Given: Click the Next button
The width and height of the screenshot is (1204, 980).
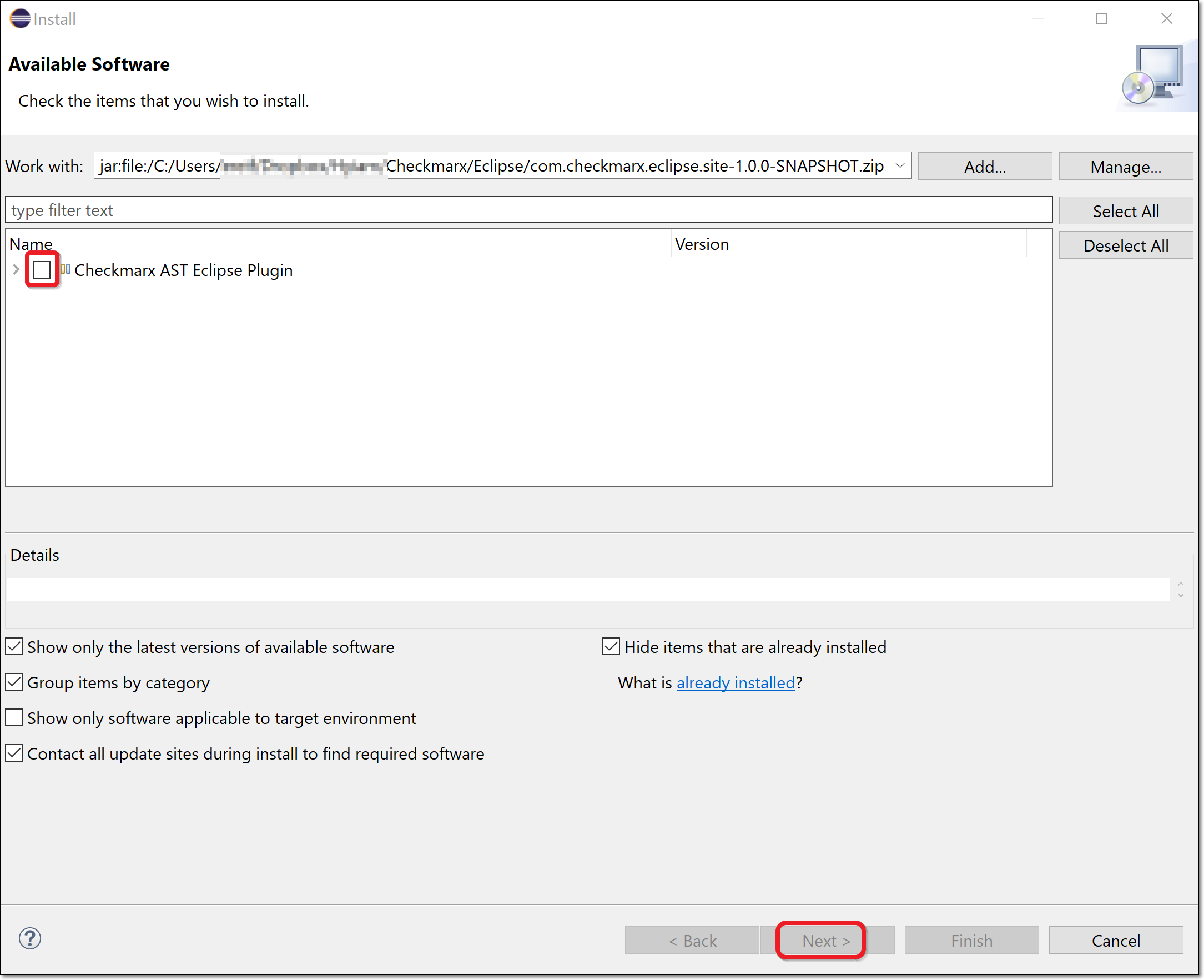Looking at the screenshot, I should click(x=827, y=941).
